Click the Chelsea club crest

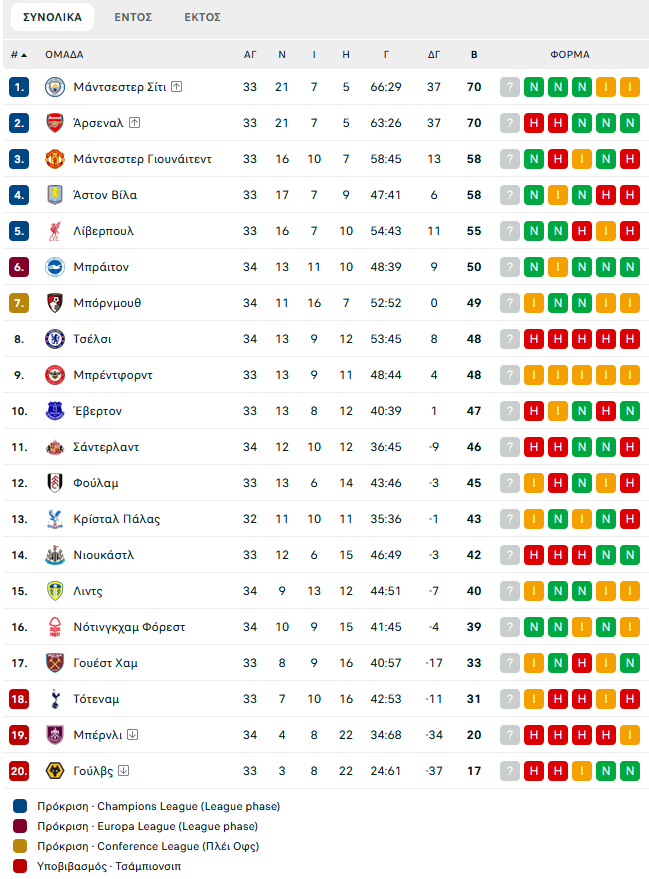point(54,339)
